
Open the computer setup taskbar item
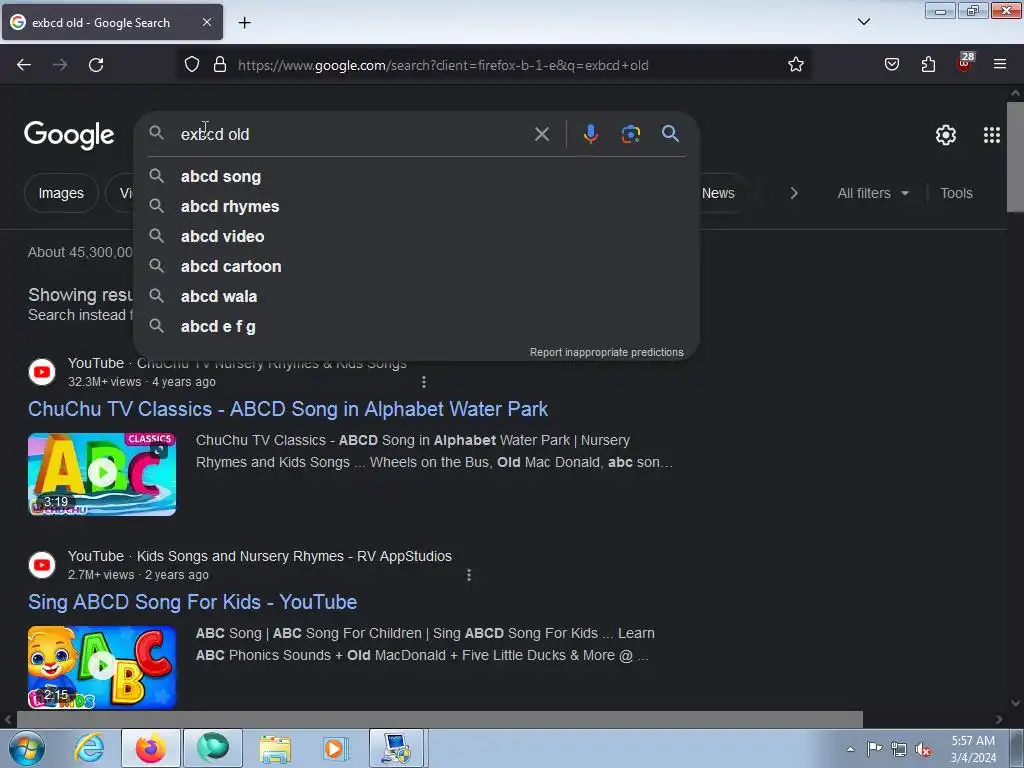396,748
